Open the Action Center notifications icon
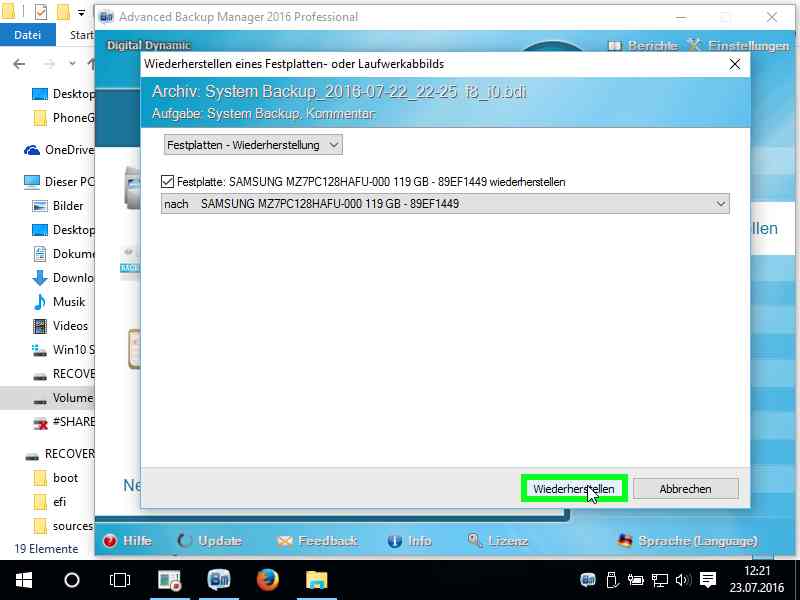 [708, 580]
